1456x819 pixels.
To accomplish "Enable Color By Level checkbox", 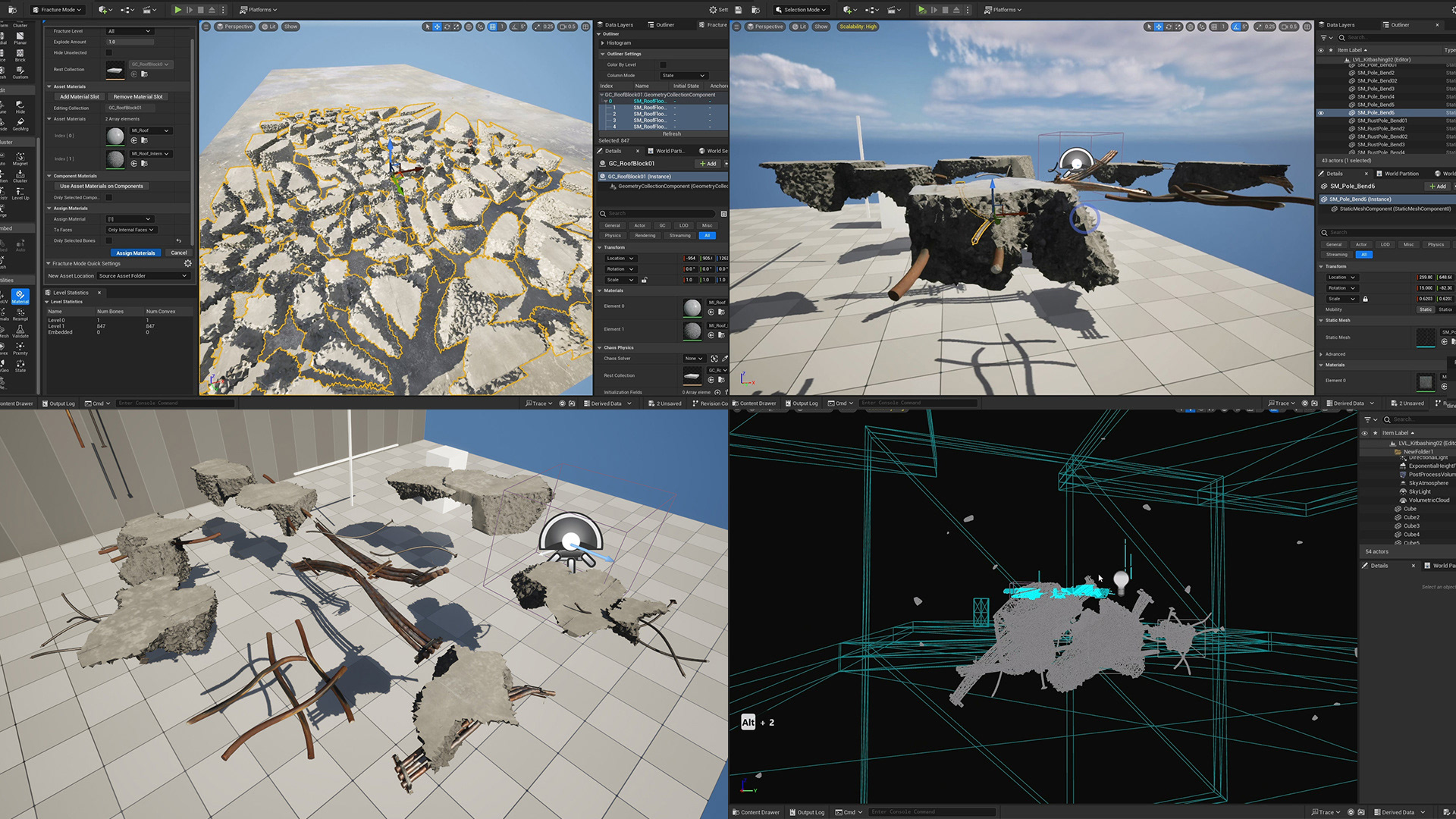I will coord(663,64).
